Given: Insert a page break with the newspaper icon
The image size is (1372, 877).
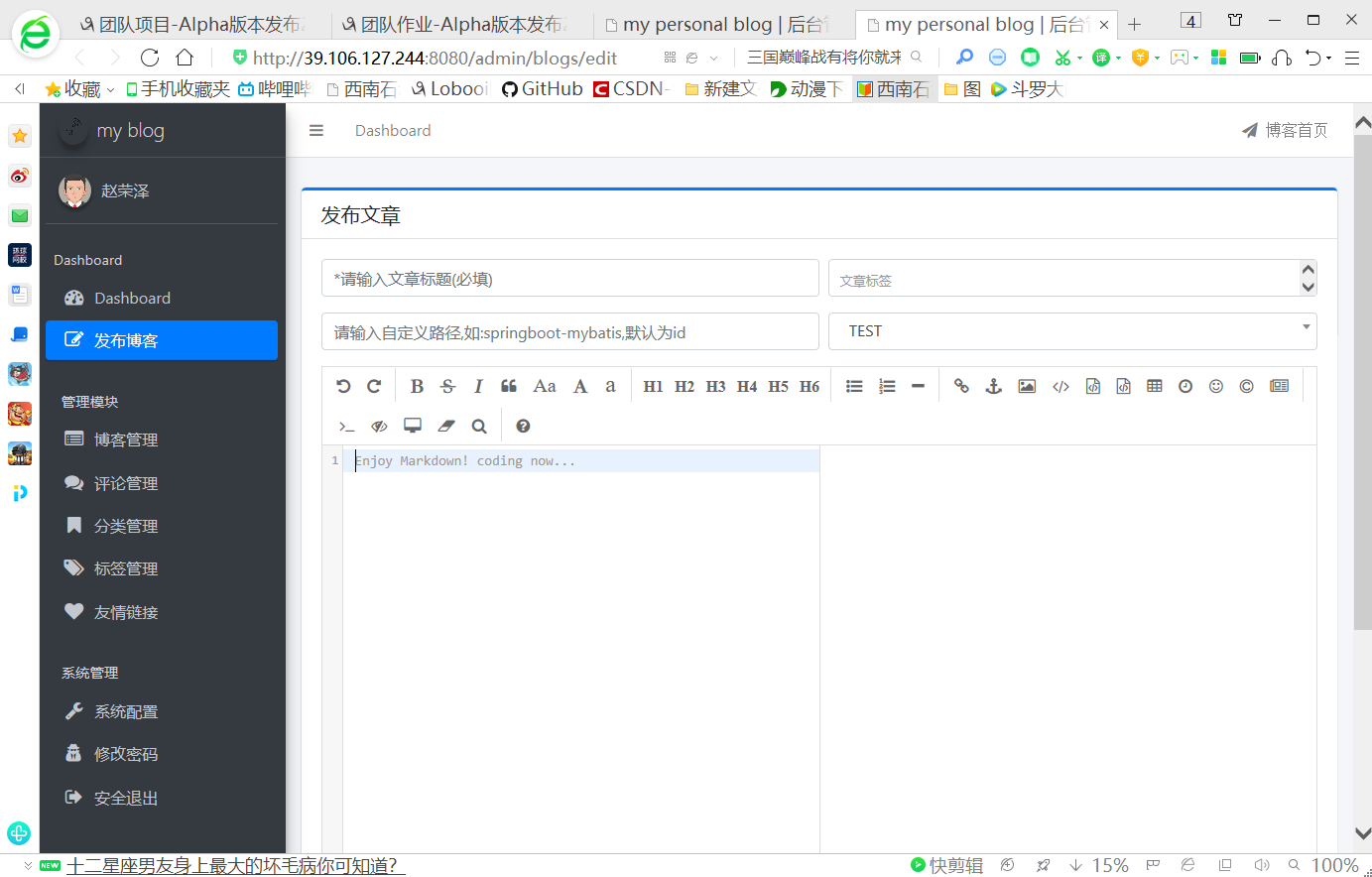Looking at the screenshot, I should coord(1280,386).
